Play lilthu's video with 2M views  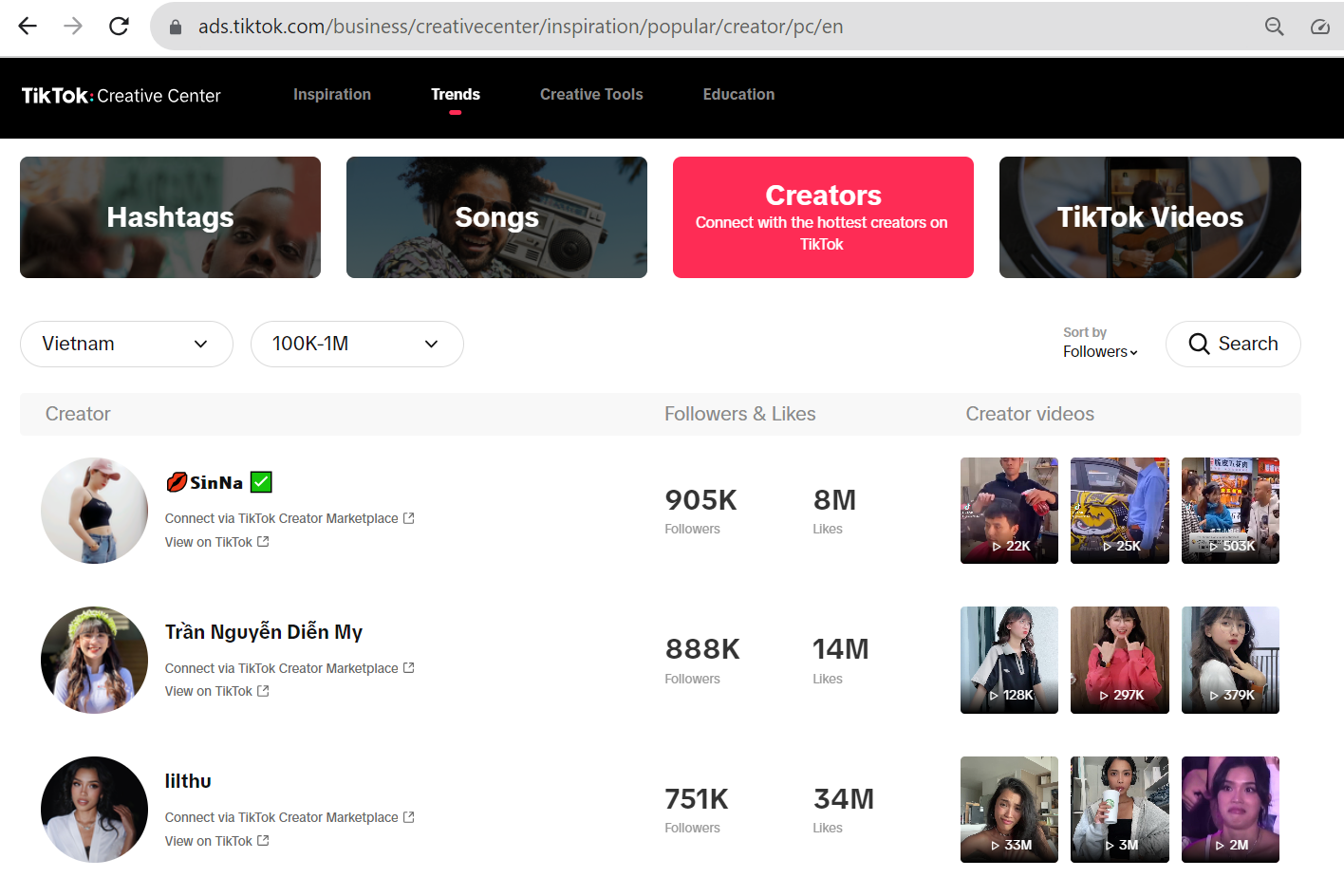tap(1230, 810)
